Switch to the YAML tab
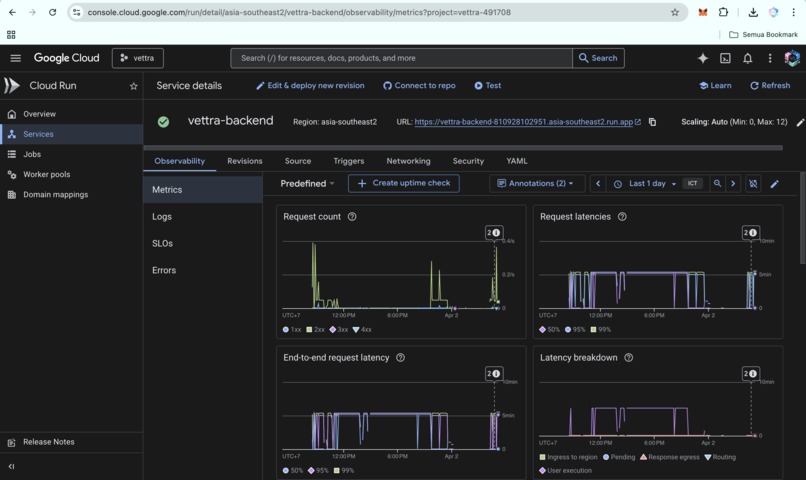 pyautogui.click(x=517, y=161)
